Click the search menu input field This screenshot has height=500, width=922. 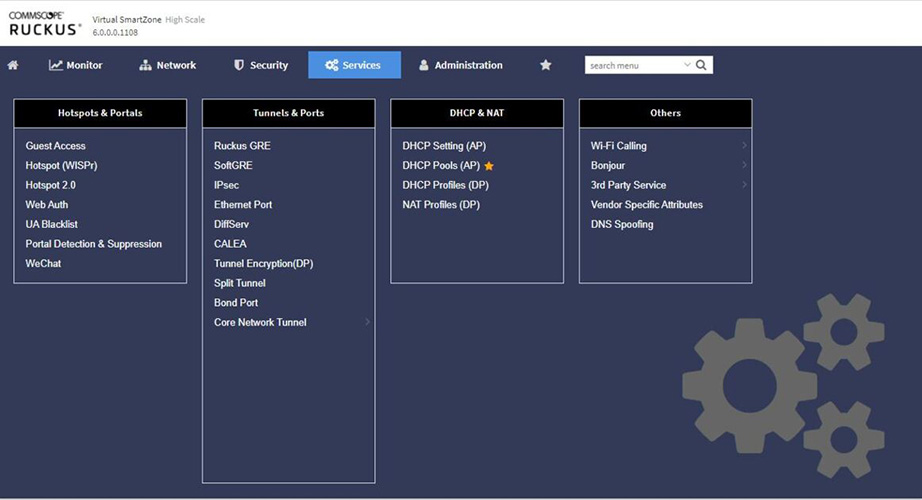pos(633,65)
